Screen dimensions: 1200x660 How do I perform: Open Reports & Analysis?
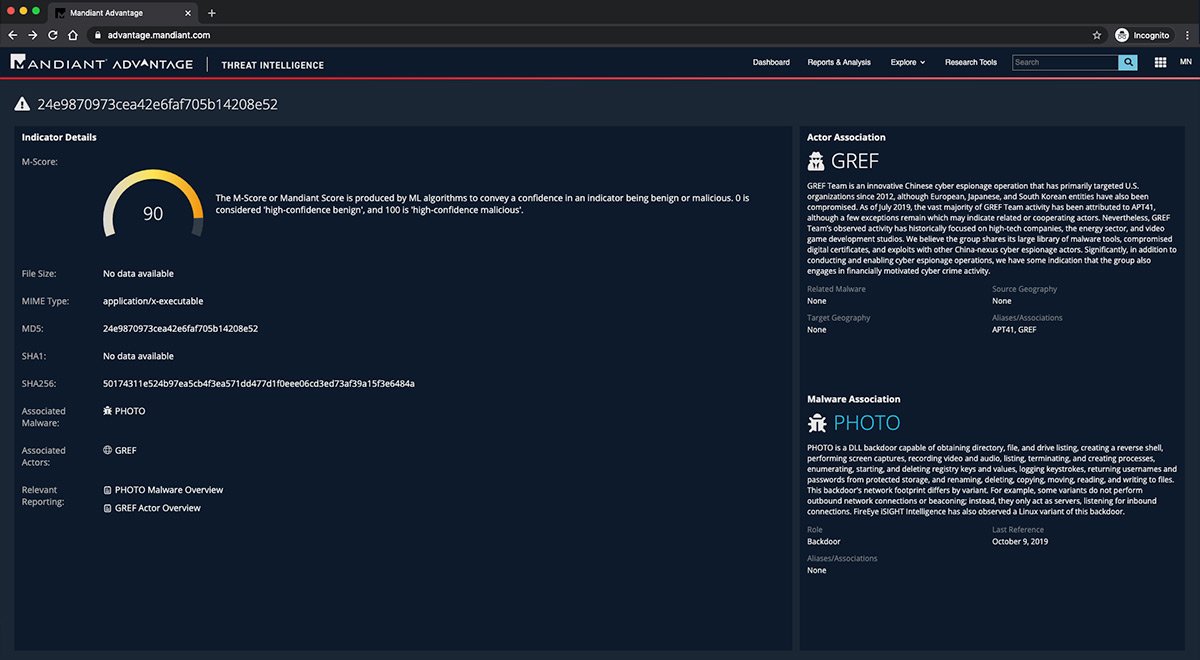click(x=838, y=61)
